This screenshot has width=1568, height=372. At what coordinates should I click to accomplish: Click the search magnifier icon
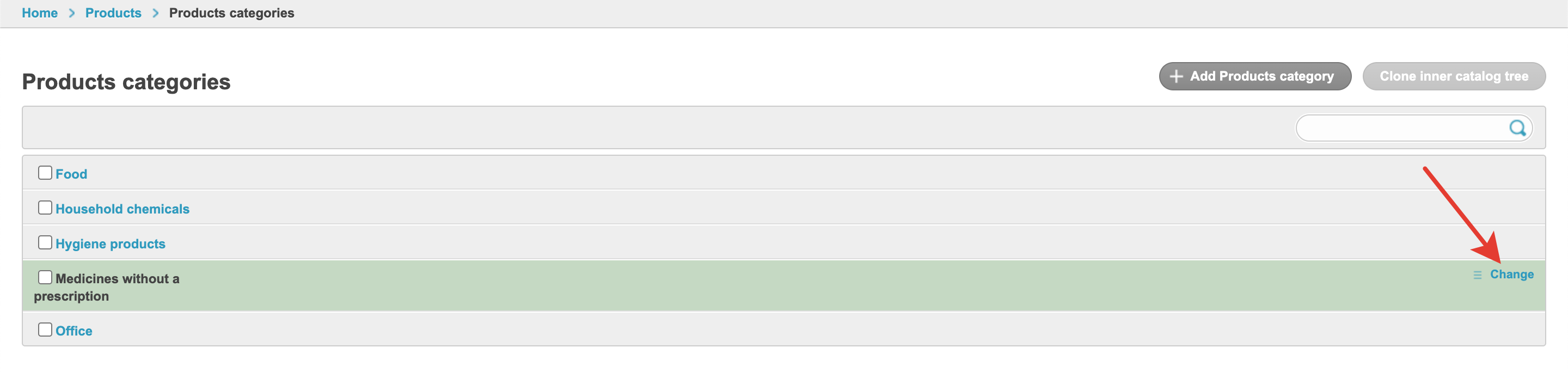click(1517, 128)
